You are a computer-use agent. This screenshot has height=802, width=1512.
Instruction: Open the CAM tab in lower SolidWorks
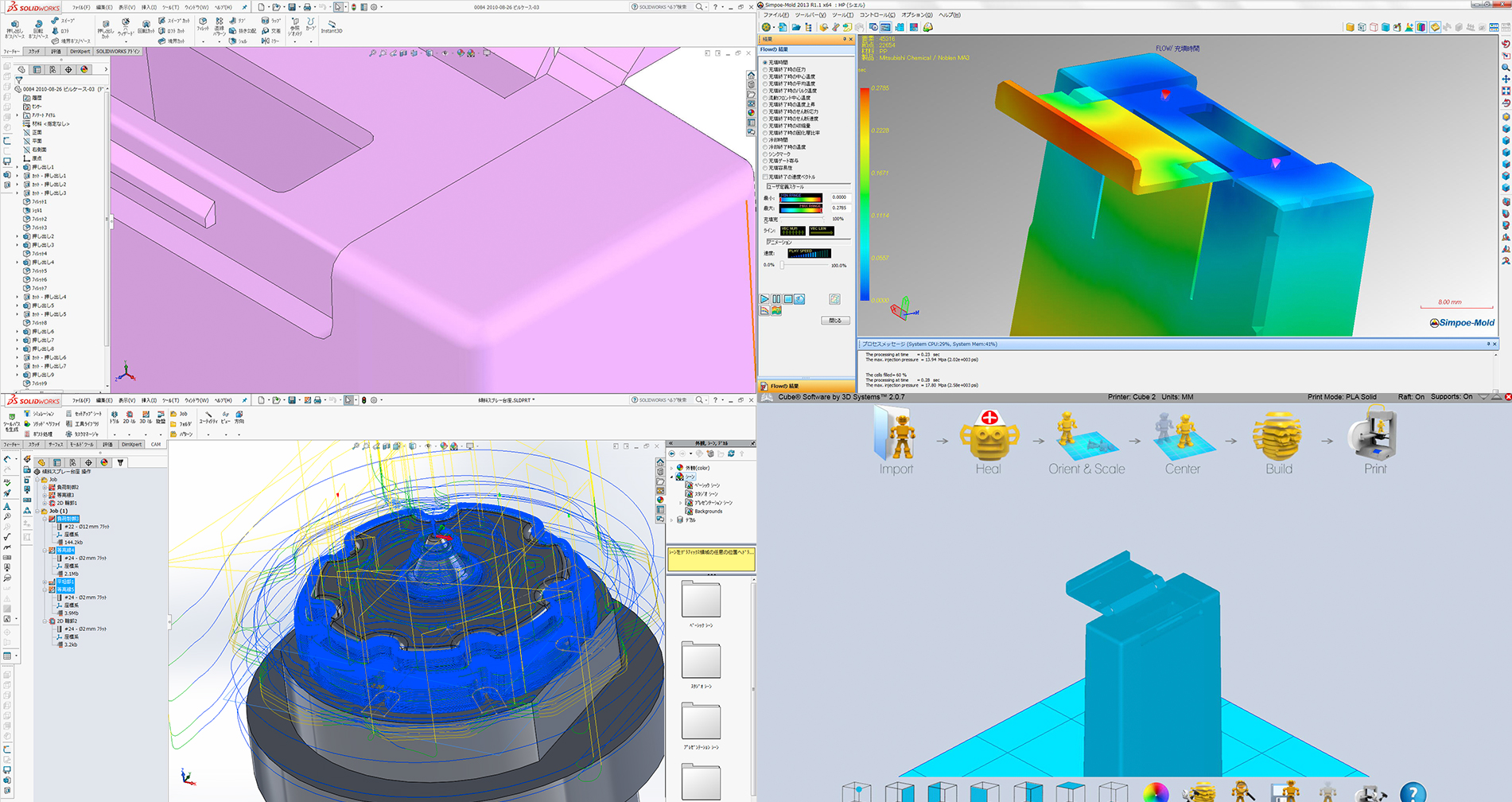pos(156,445)
